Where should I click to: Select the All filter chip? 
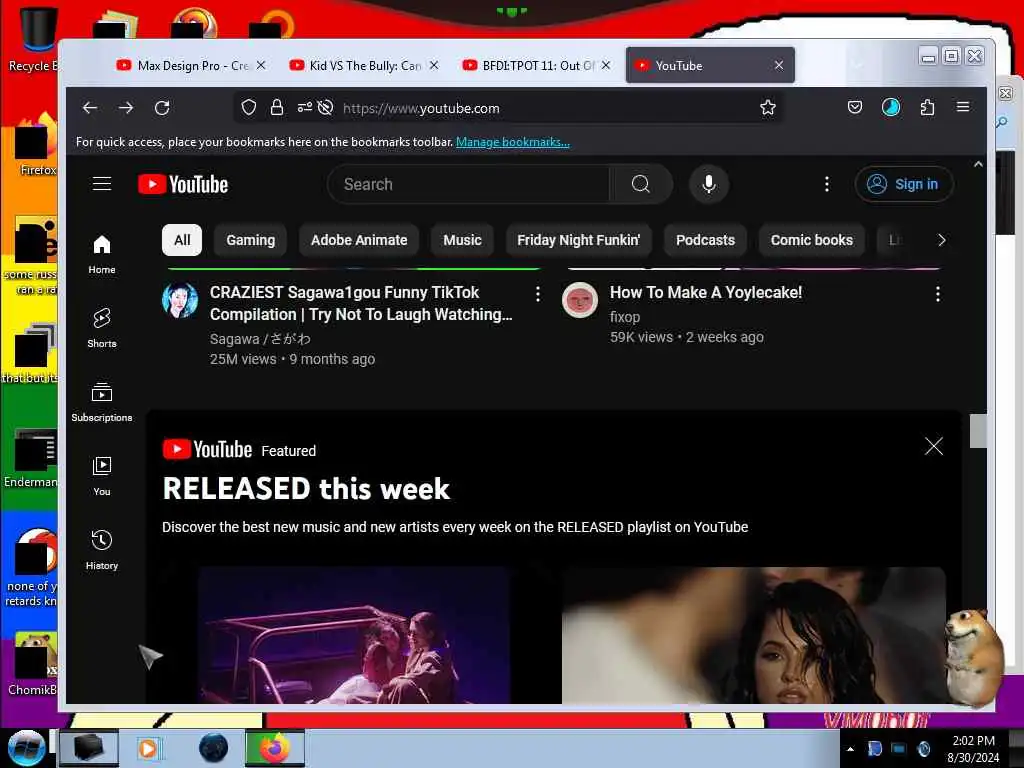pos(182,240)
